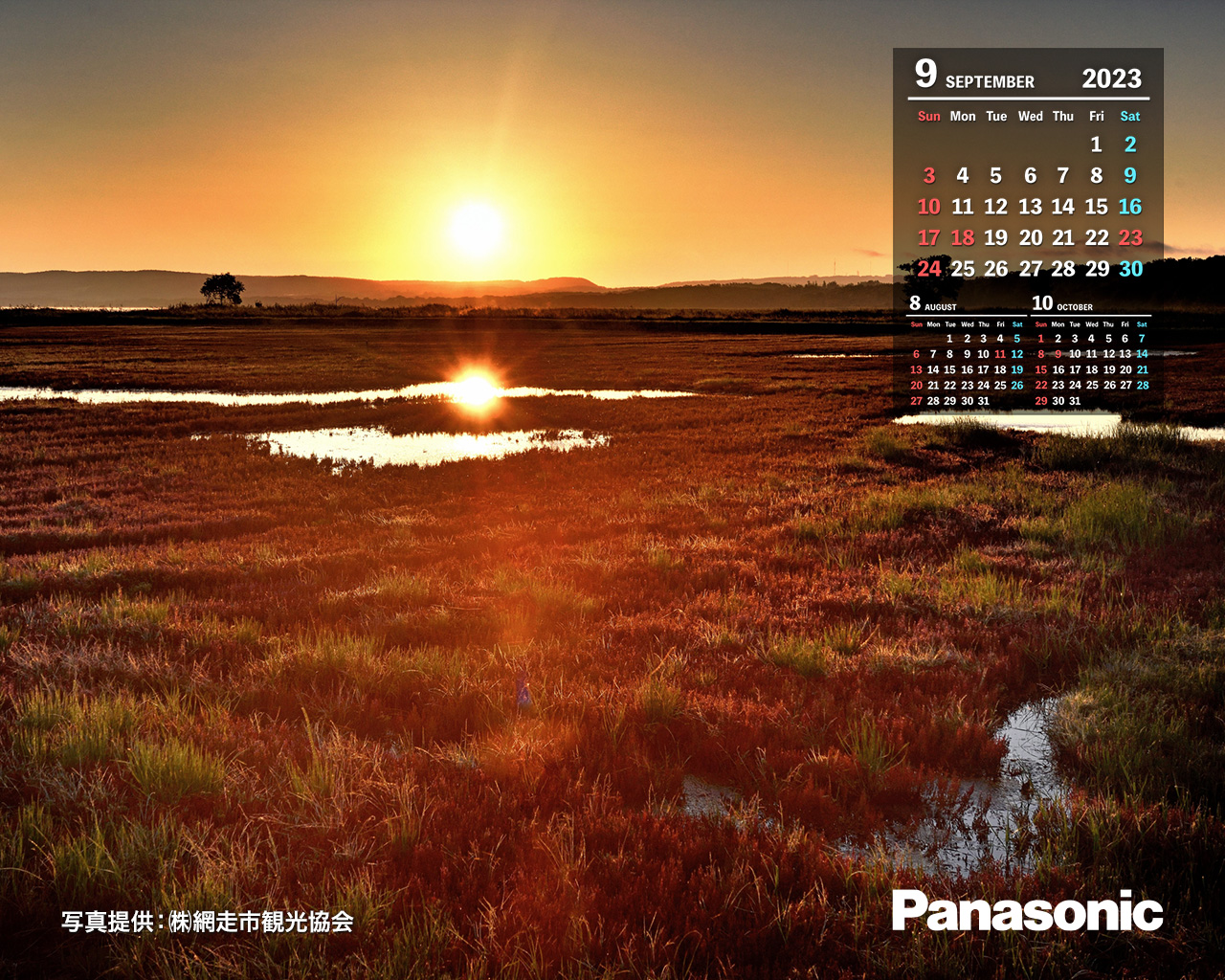The image size is (1225, 980).
Task: Click the SEPTEMBER month heading
Action: point(990,82)
